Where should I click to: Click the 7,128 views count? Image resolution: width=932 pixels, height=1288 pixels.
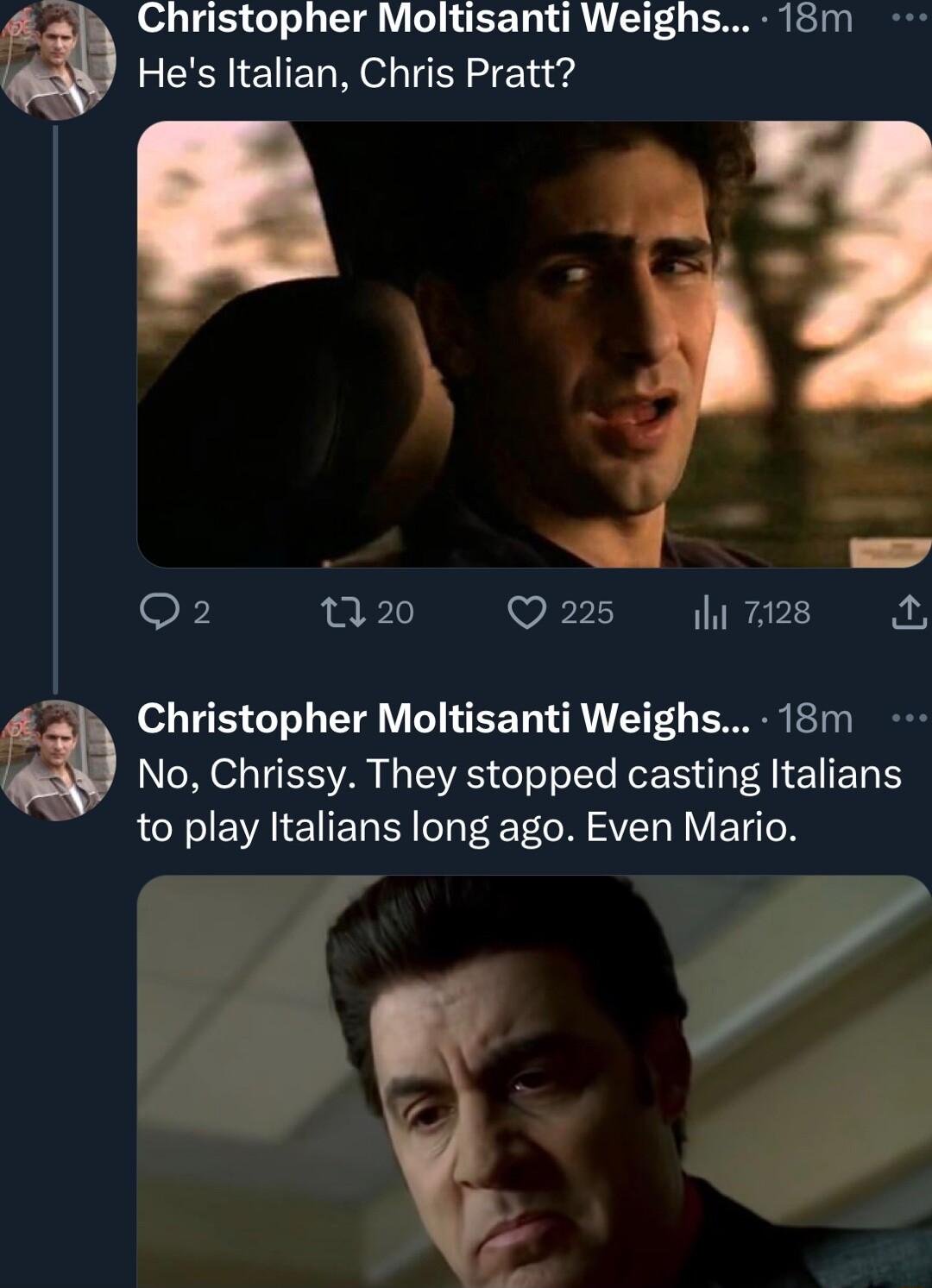[775, 613]
